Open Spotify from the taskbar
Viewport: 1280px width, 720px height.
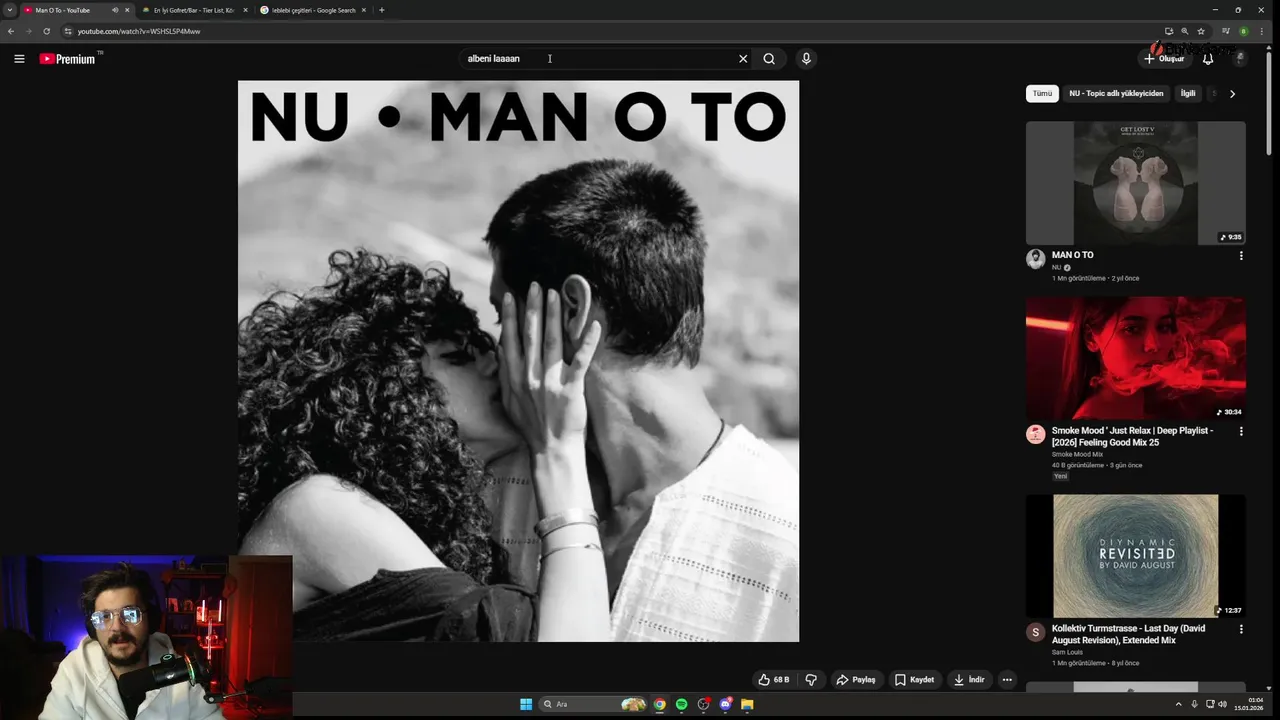682,704
